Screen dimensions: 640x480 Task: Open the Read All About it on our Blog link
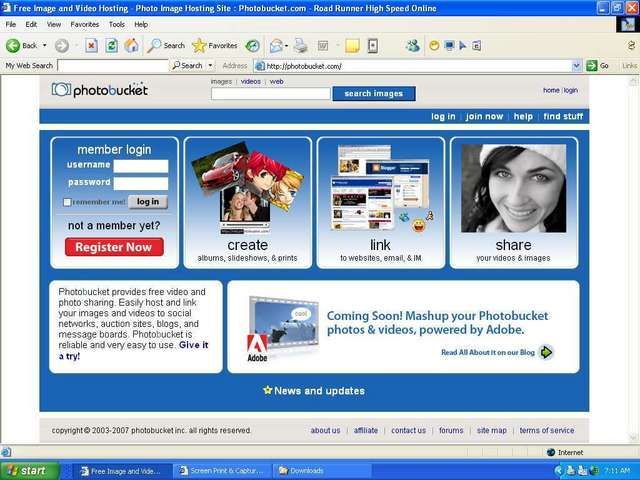[488, 352]
